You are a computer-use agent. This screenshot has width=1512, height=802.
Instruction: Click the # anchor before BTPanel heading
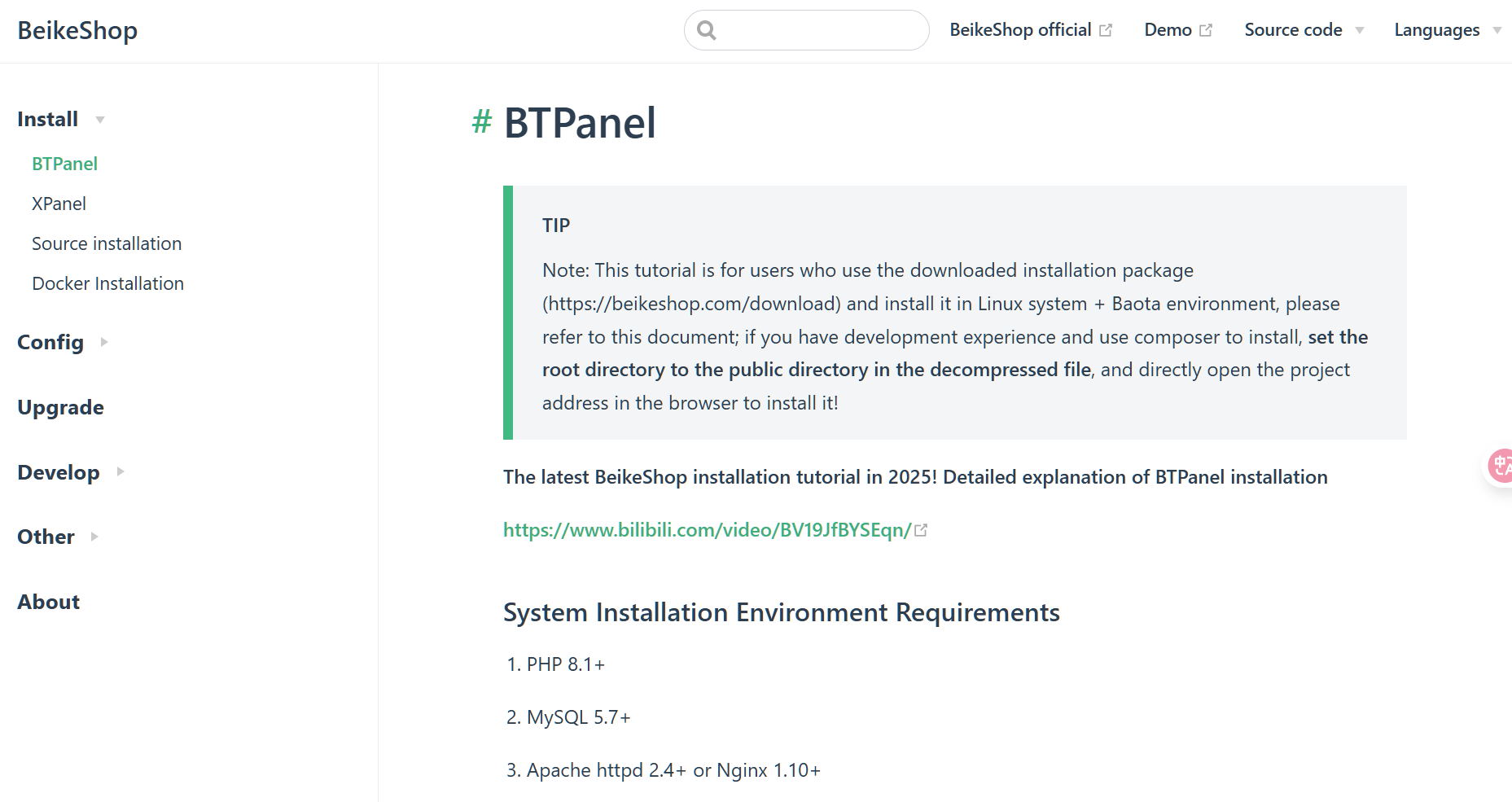(x=481, y=122)
